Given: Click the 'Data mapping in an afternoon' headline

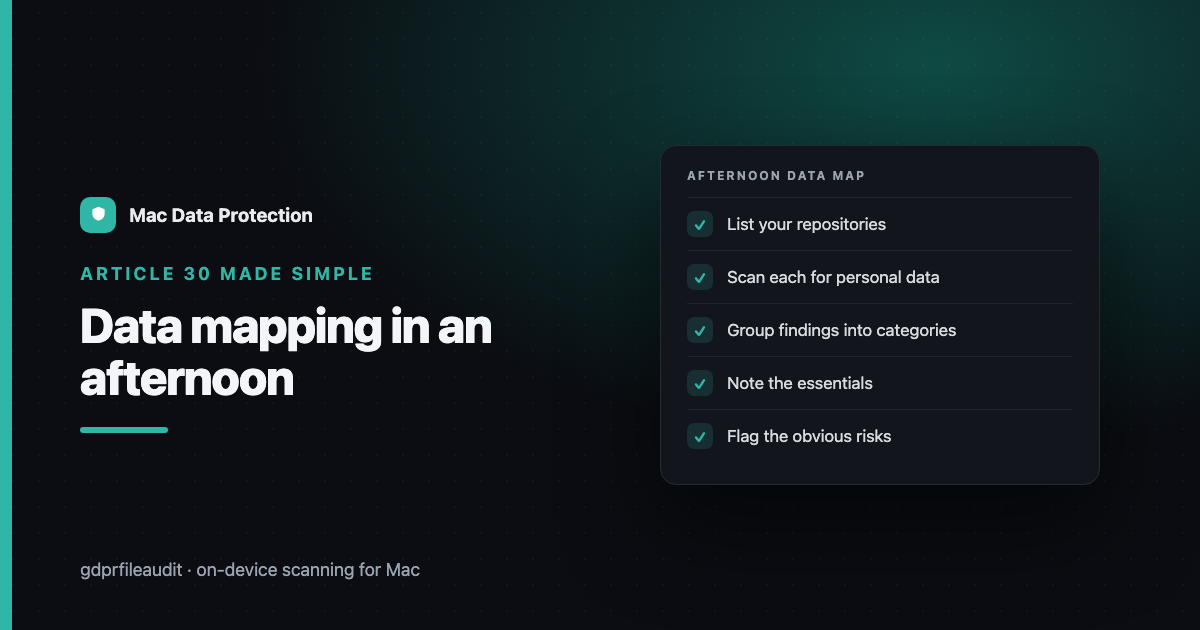Looking at the screenshot, I should click(x=286, y=354).
